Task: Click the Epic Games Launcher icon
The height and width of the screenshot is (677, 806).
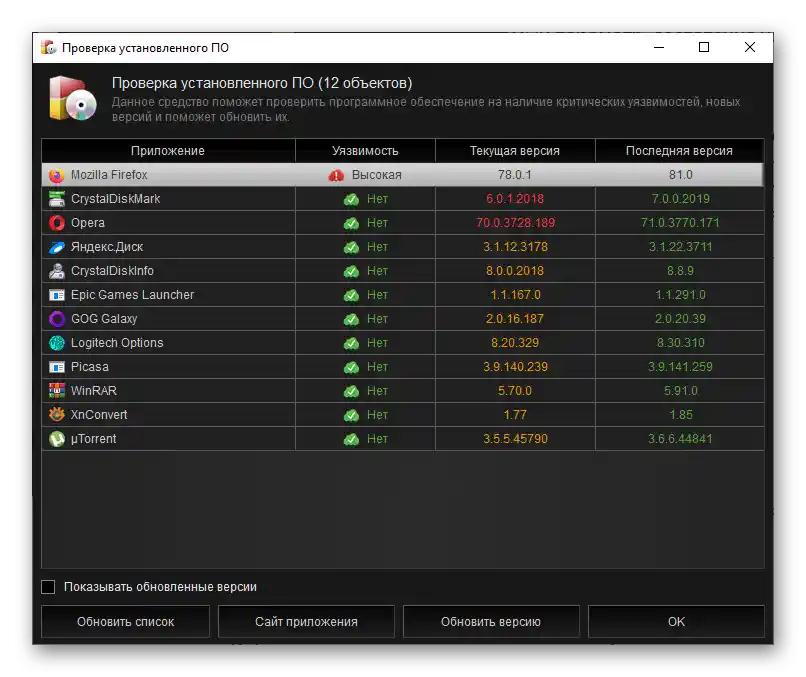Action: click(x=57, y=295)
